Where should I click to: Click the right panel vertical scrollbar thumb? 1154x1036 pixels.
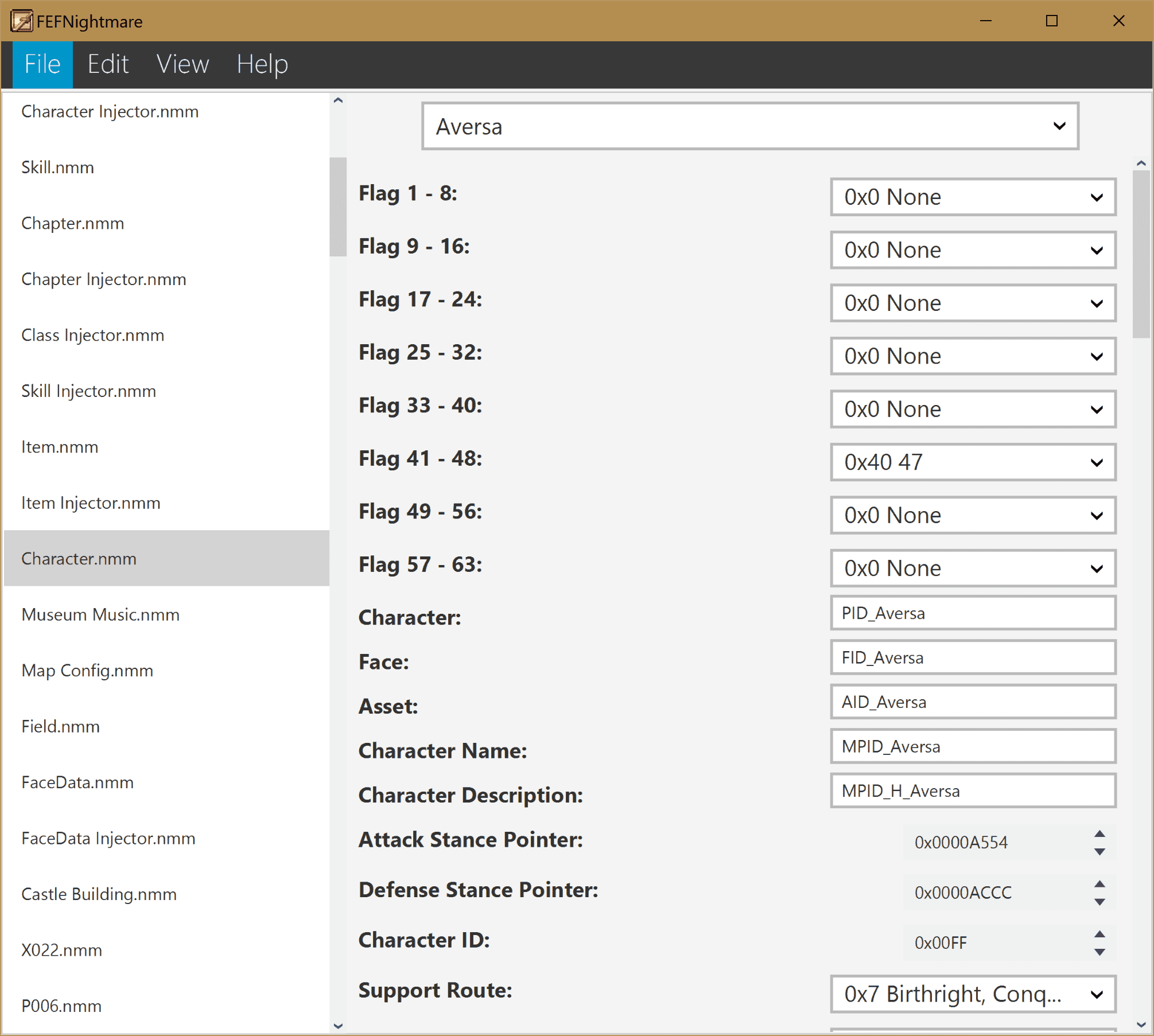[1141, 255]
